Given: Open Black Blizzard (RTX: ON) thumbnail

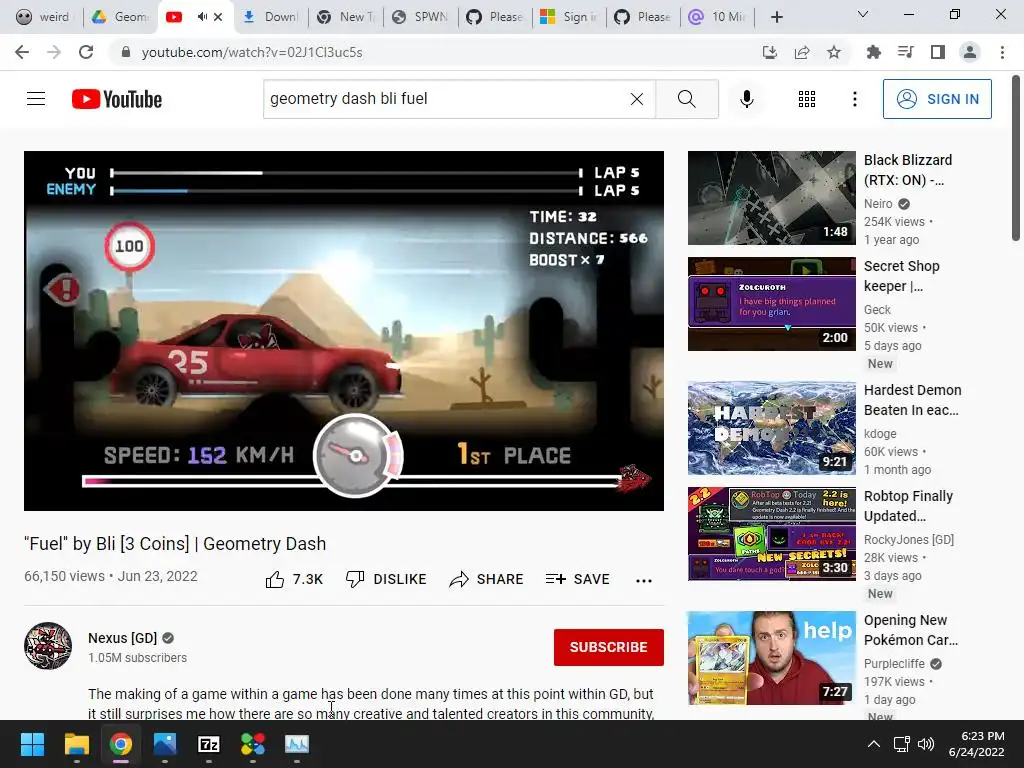Looking at the screenshot, I should point(771,198).
